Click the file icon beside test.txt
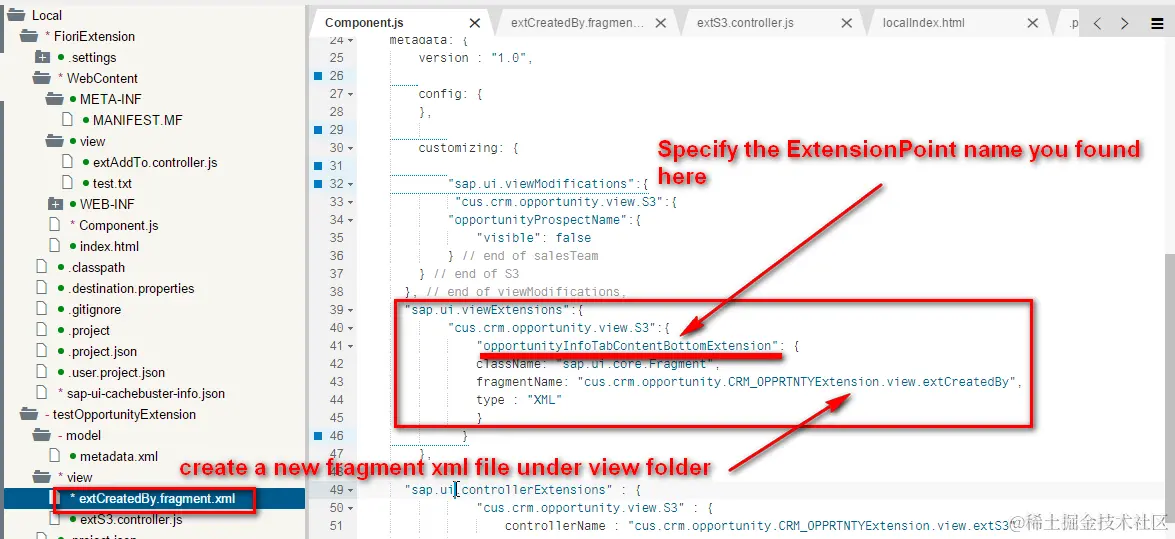The image size is (1175, 539). click(67, 183)
